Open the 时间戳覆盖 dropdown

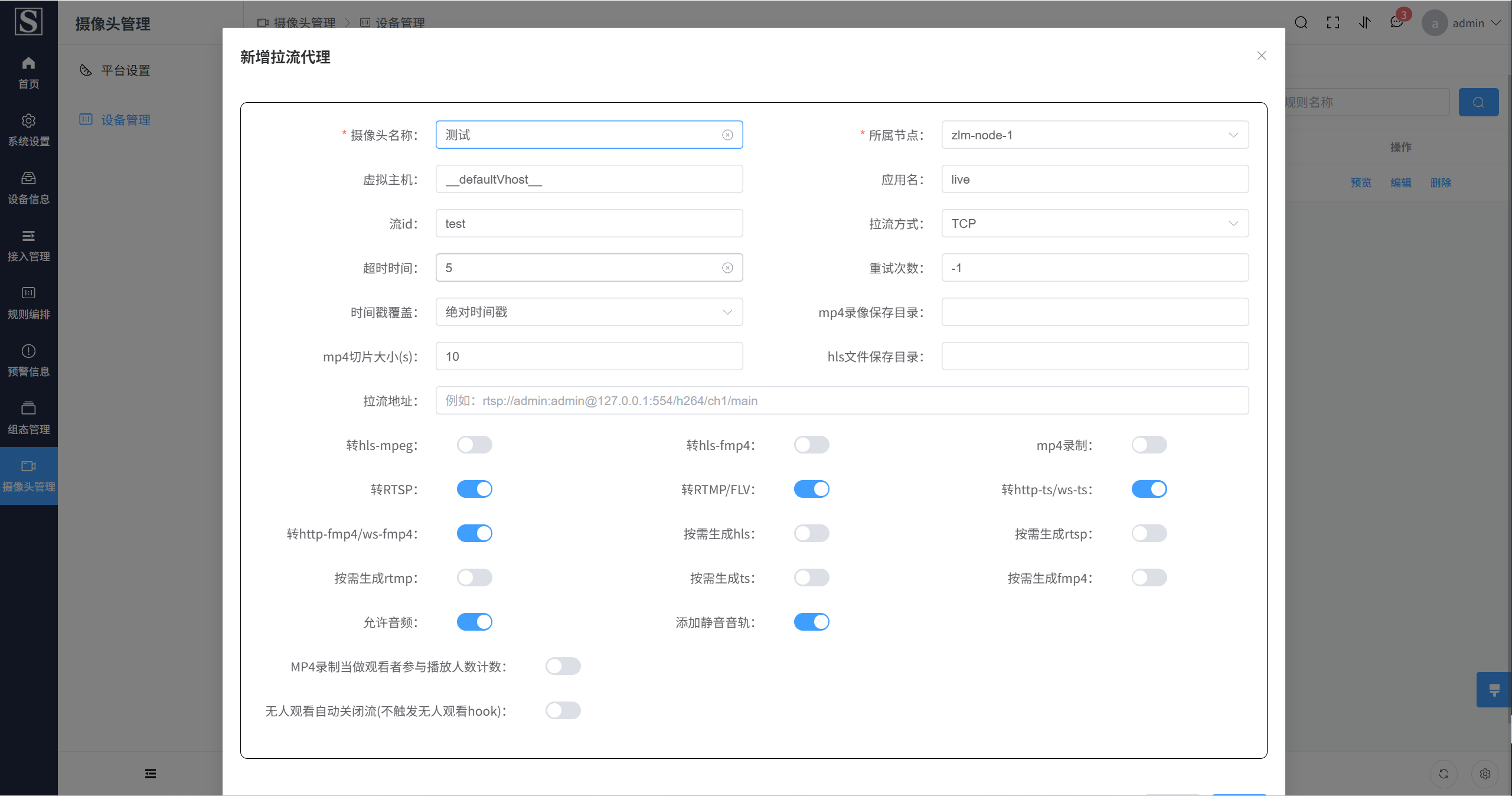pyautogui.click(x=589, y=312)
